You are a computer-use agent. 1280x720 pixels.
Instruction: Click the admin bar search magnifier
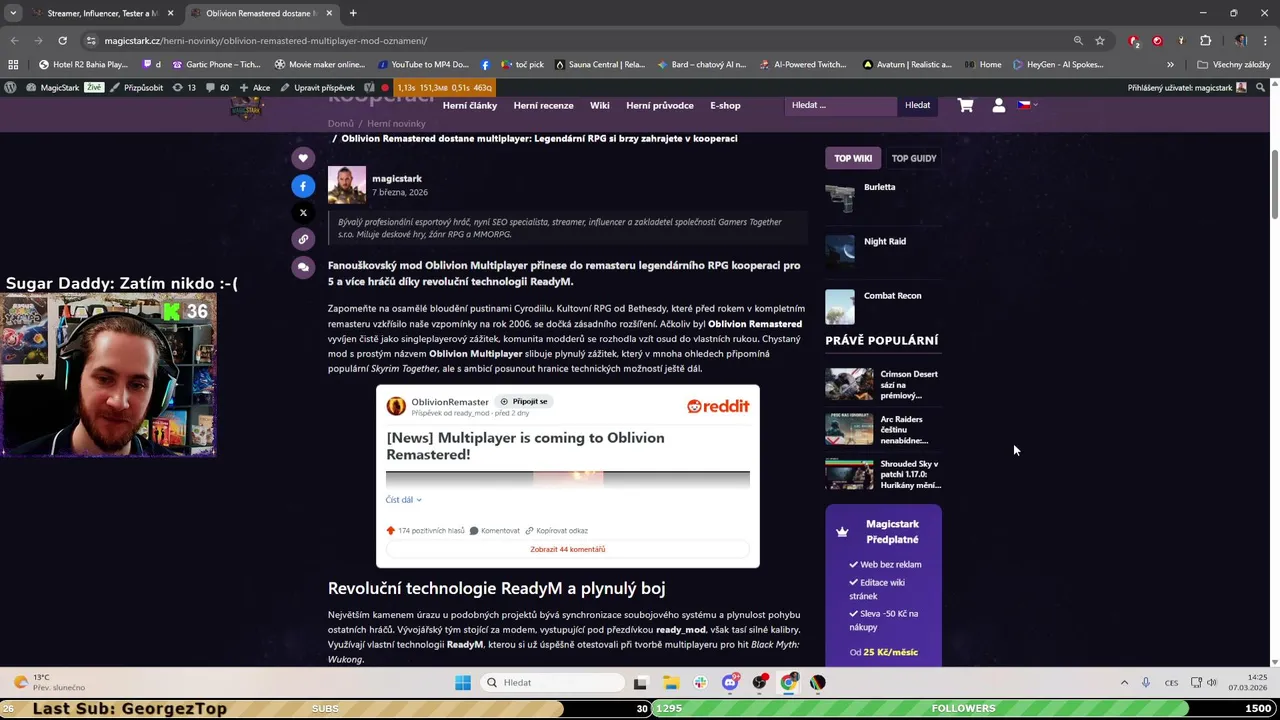[1261, 87]
